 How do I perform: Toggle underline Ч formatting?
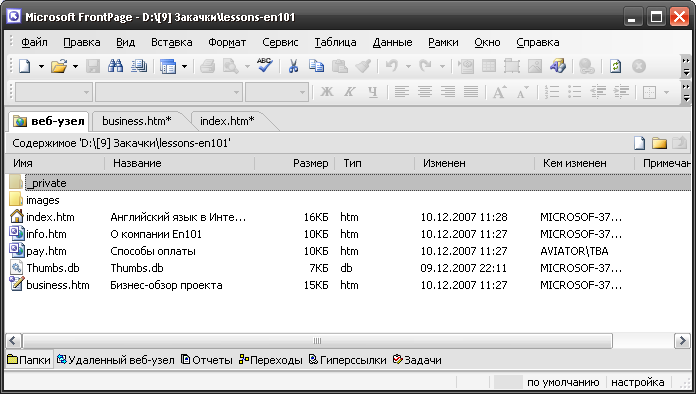373,92
